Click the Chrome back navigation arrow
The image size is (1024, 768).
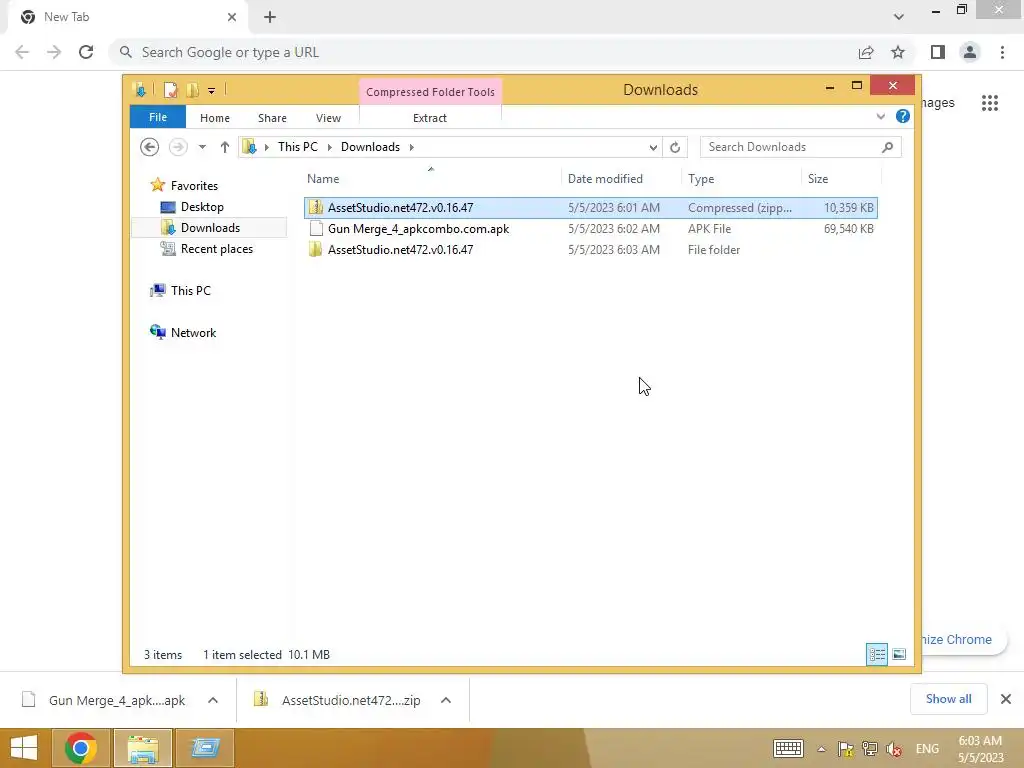pyautogui.click(x=22, y=52)
